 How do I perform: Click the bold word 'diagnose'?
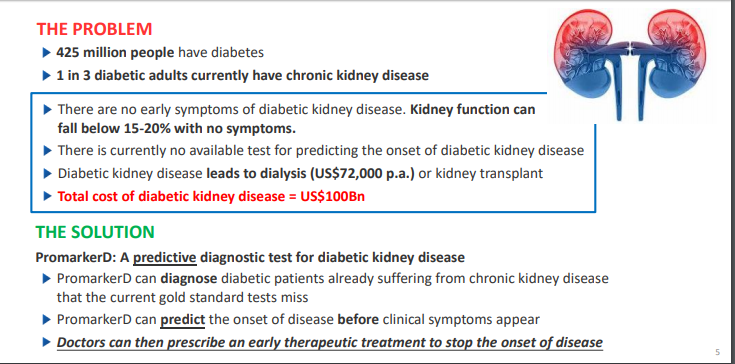189,279
